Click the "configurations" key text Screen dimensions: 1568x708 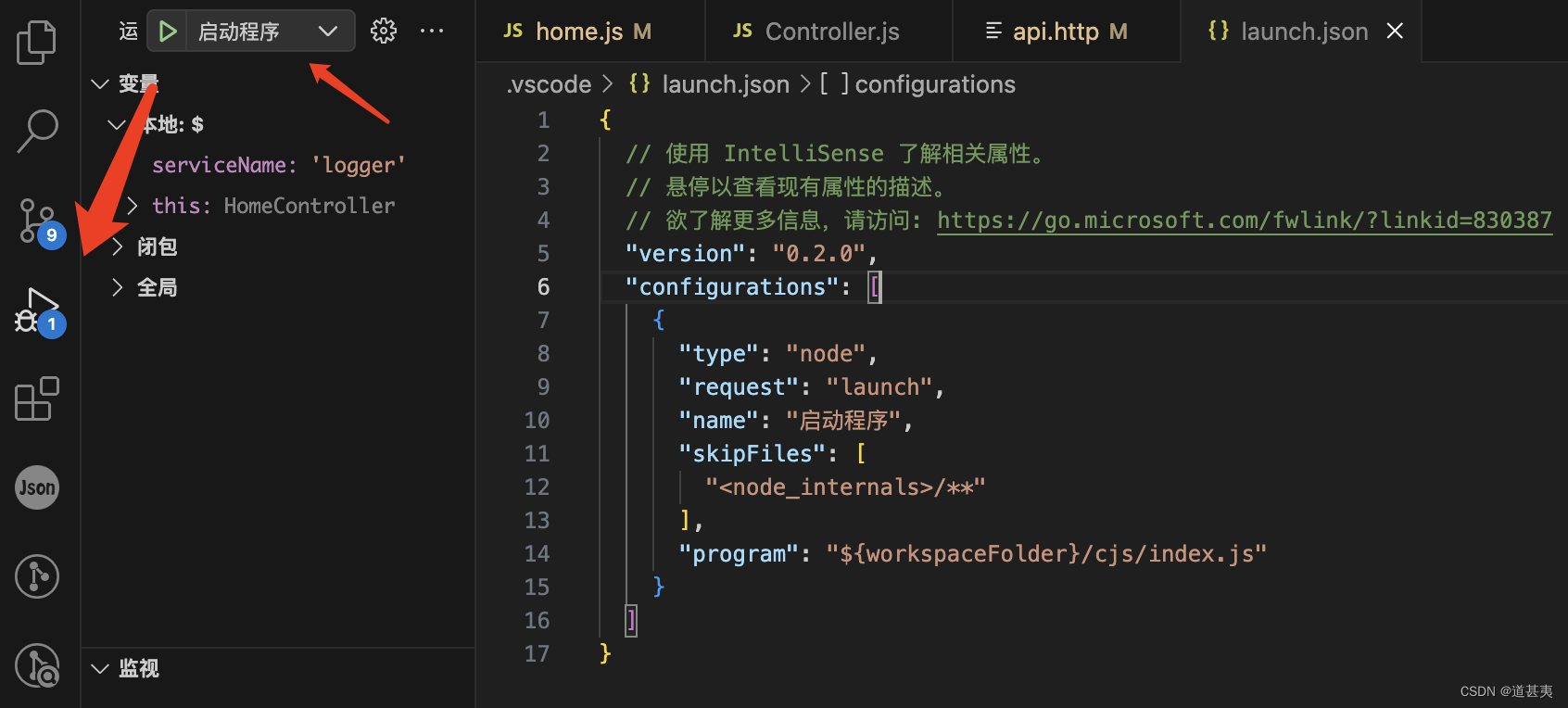(731, 286)
